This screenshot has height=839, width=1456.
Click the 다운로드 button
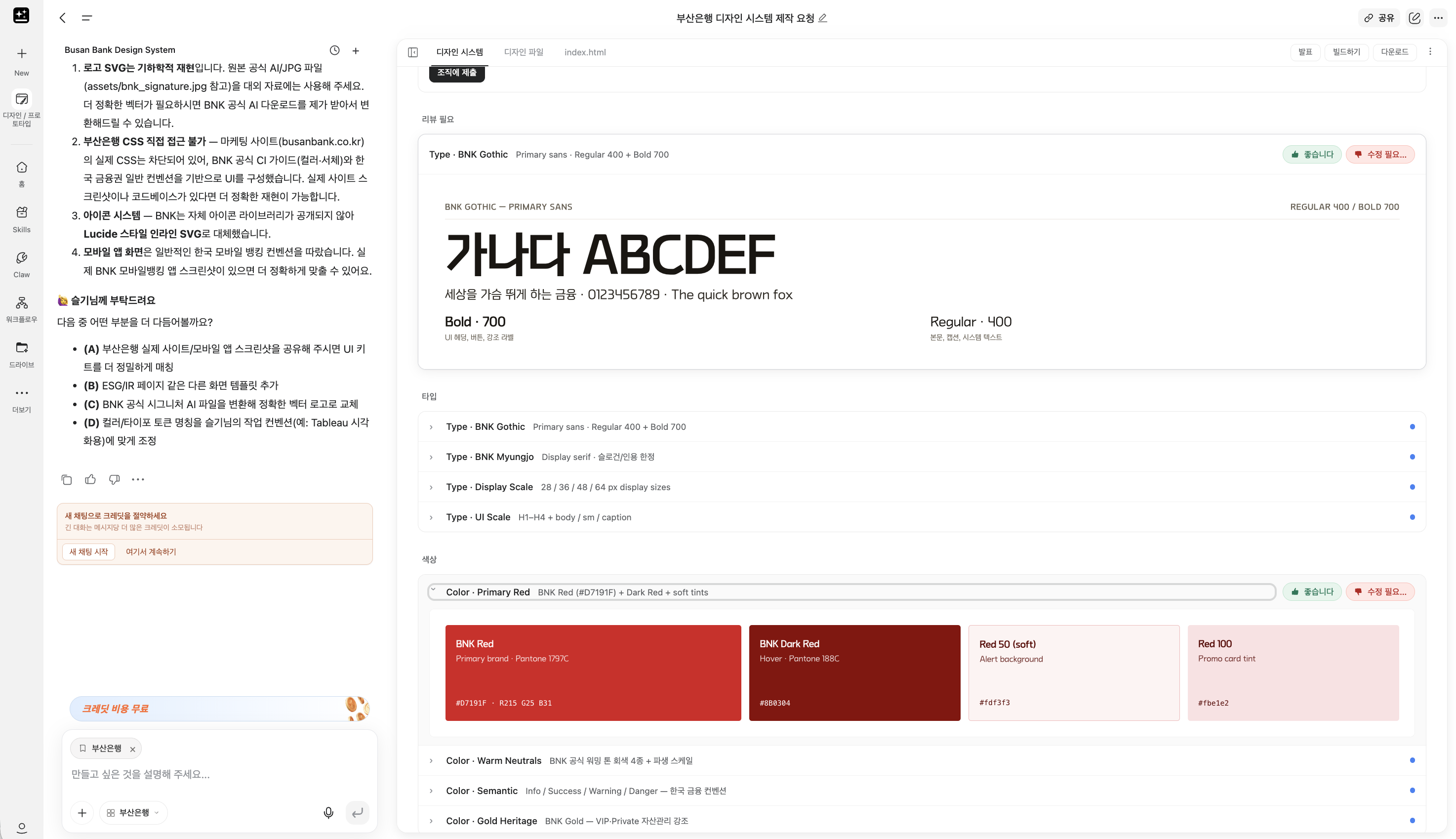coord(1394,52)
